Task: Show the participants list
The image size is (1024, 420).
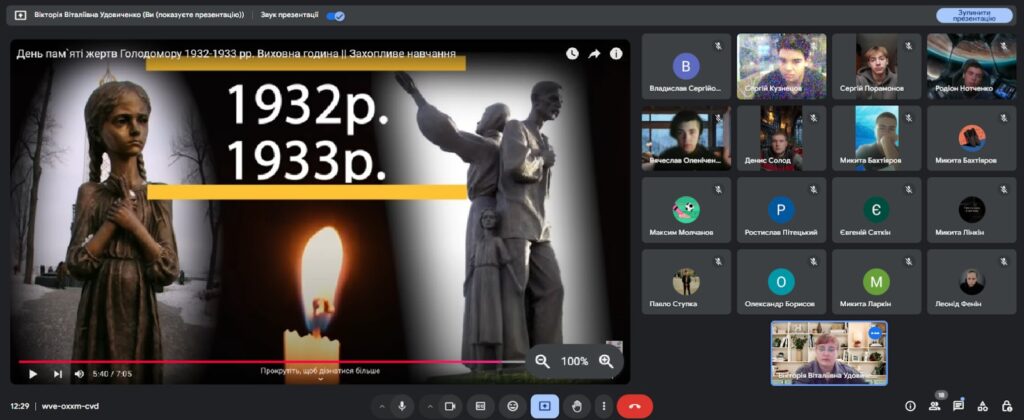Action: click(x=934, y=406)
